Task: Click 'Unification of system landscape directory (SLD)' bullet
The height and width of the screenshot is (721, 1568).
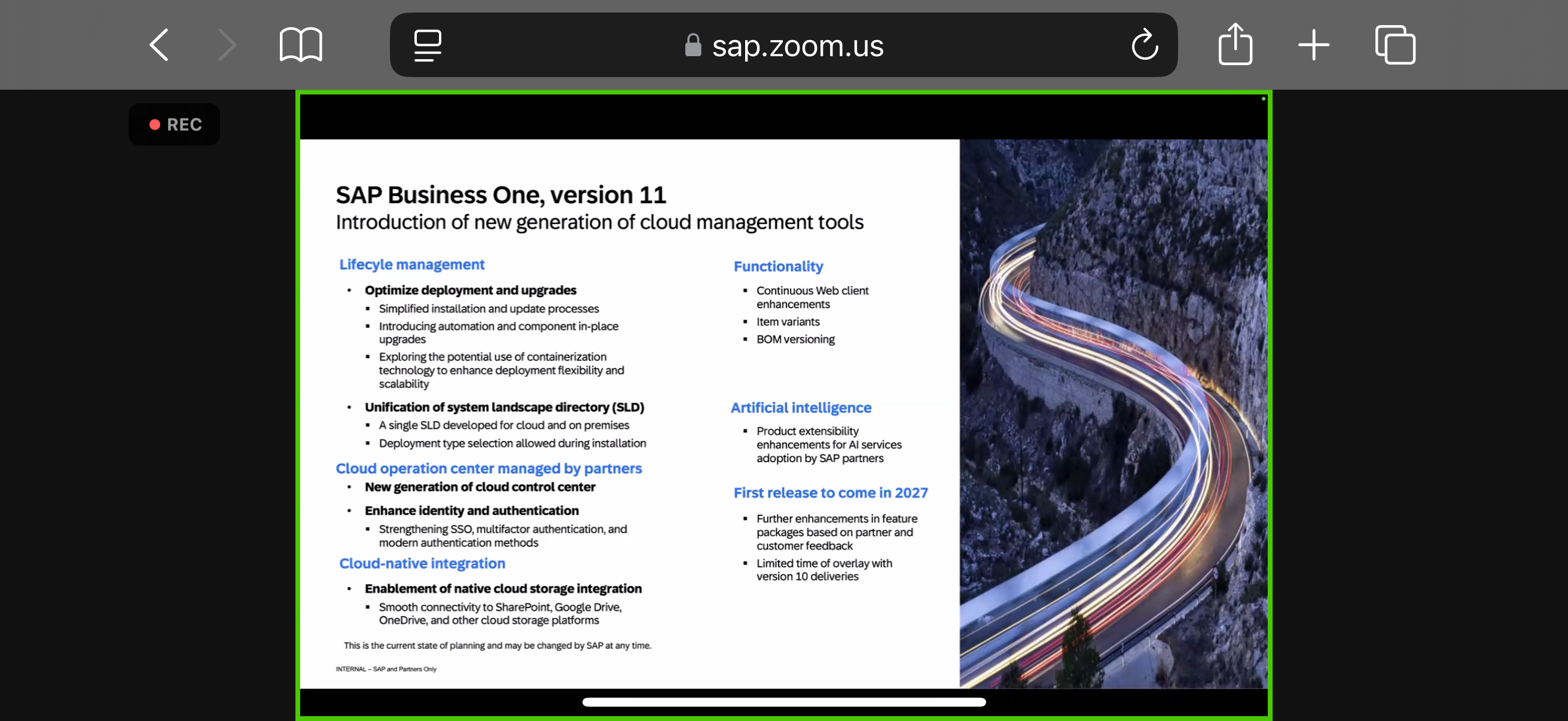Action: pyautogui.click(x=504, y=407)
